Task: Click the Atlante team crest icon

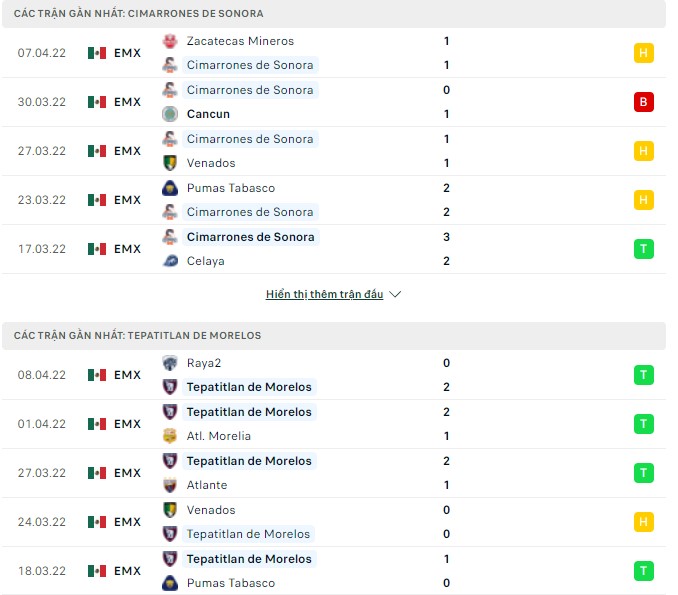Action: click(x=170, y=485)
